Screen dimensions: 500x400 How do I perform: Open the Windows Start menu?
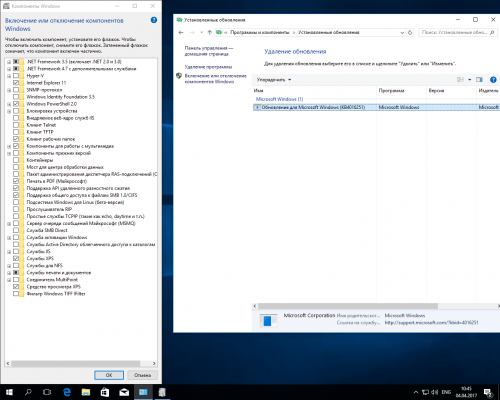[x=9, y=392]
